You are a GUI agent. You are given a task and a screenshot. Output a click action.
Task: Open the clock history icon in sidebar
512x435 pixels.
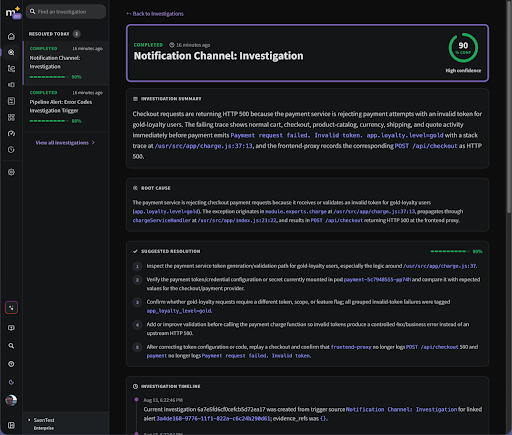click(11, 150)
